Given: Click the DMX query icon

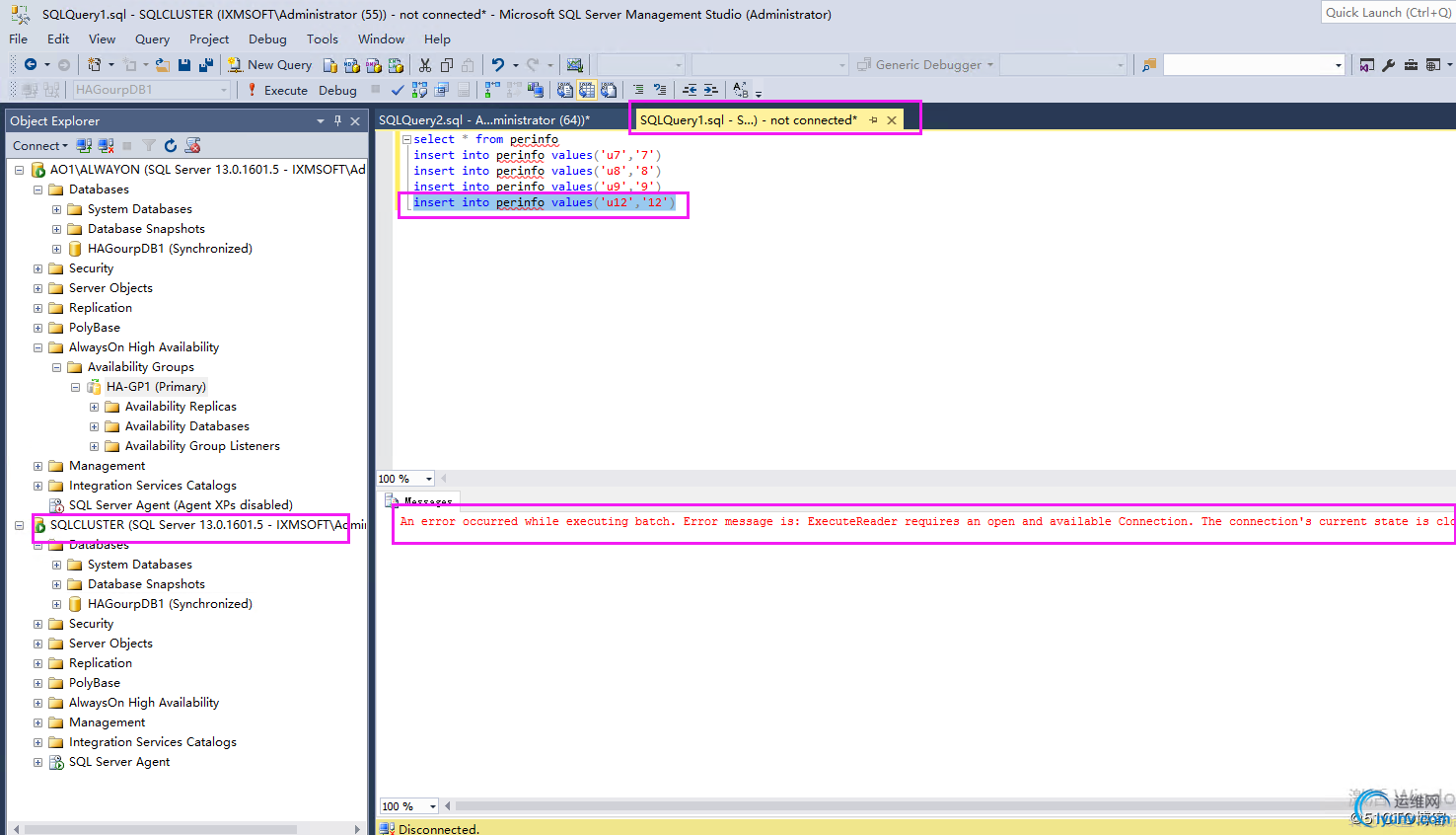Looking at the screenshot, I should point(374,65).
